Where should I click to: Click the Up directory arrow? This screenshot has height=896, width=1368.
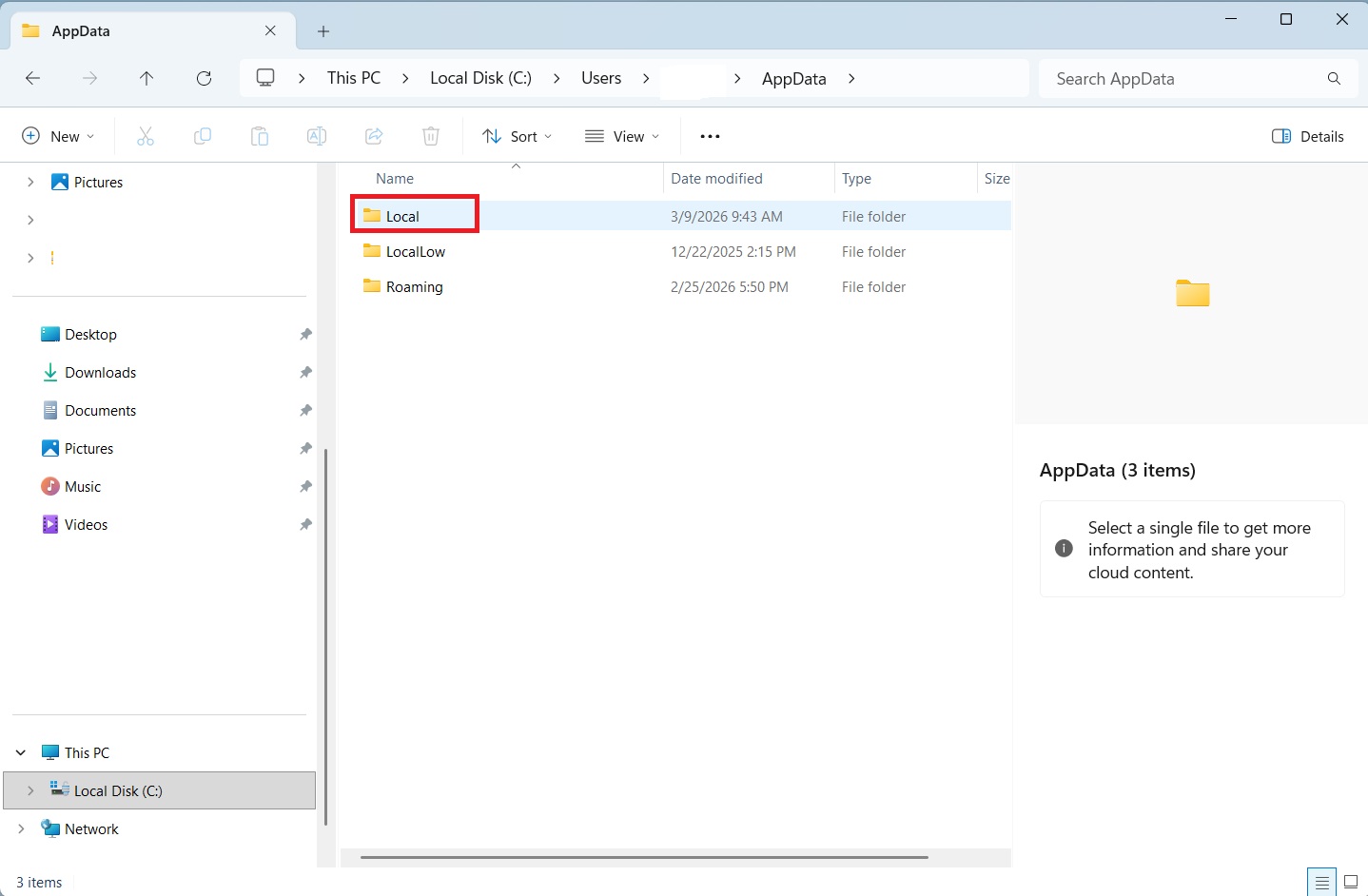tap(147, 79)
